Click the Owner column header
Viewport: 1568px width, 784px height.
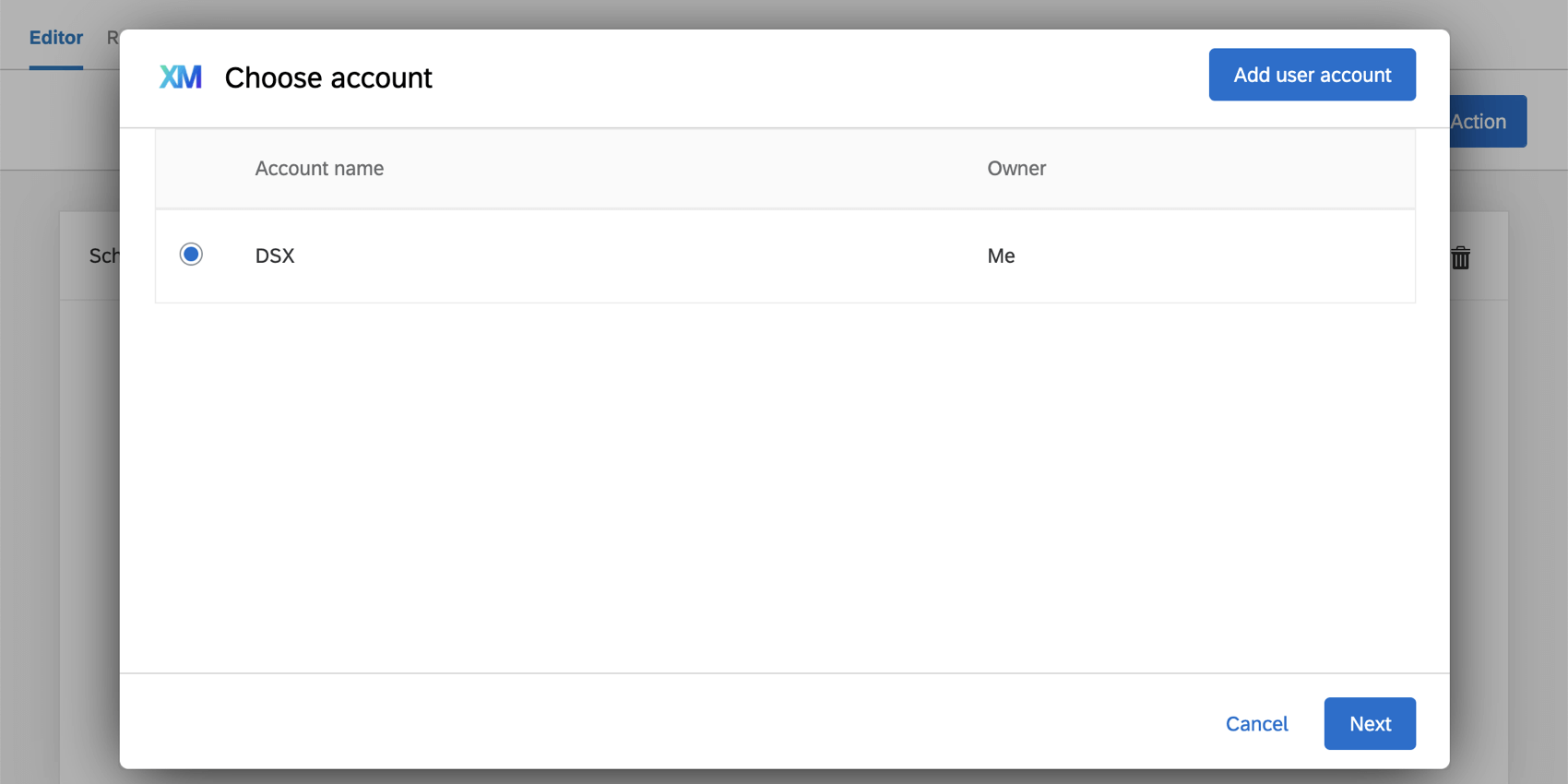click(x=1016, y=169)
